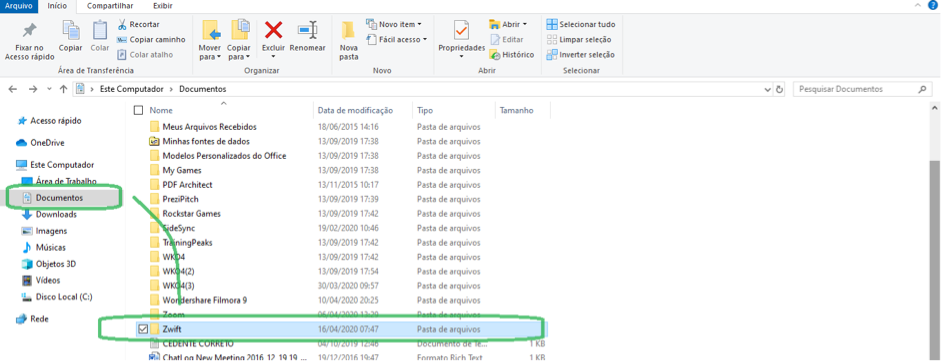Switch to the Compartilhar tab
This screenshot has width=941, height=361.
[109, 6]
